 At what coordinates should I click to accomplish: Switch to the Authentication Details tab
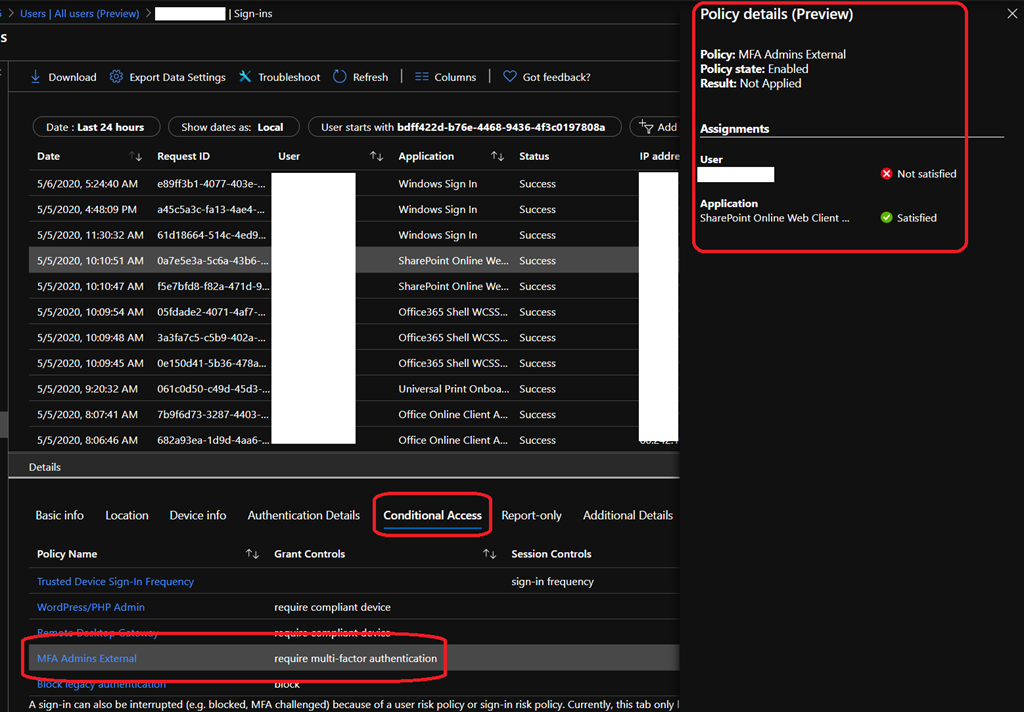(303, 516)
